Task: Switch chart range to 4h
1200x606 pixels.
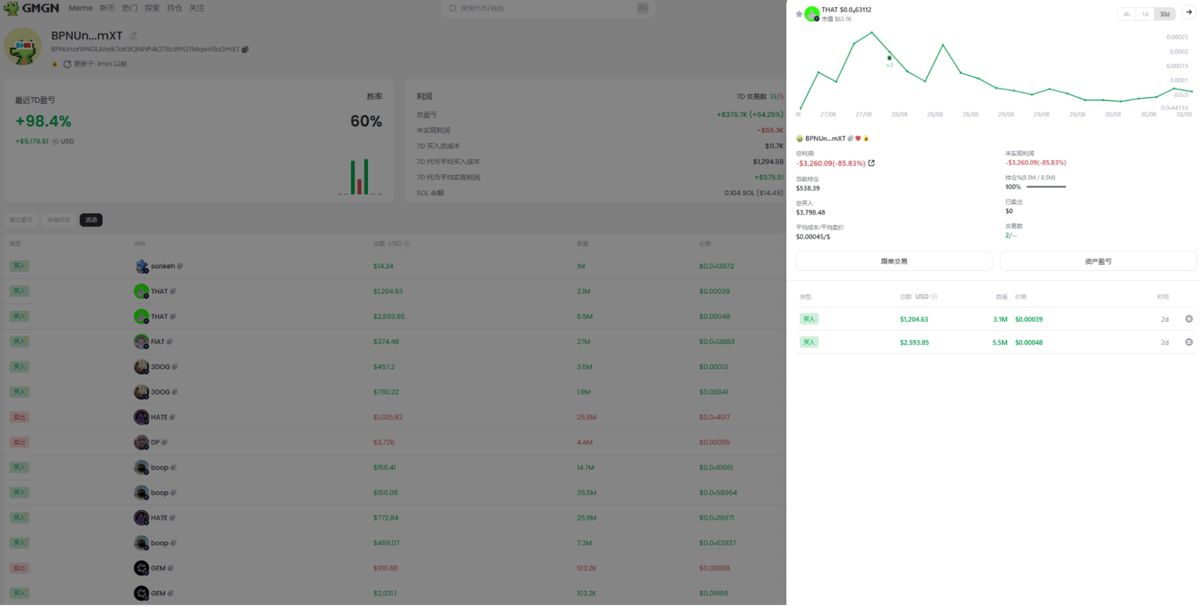Action: tap(1127, 14)
